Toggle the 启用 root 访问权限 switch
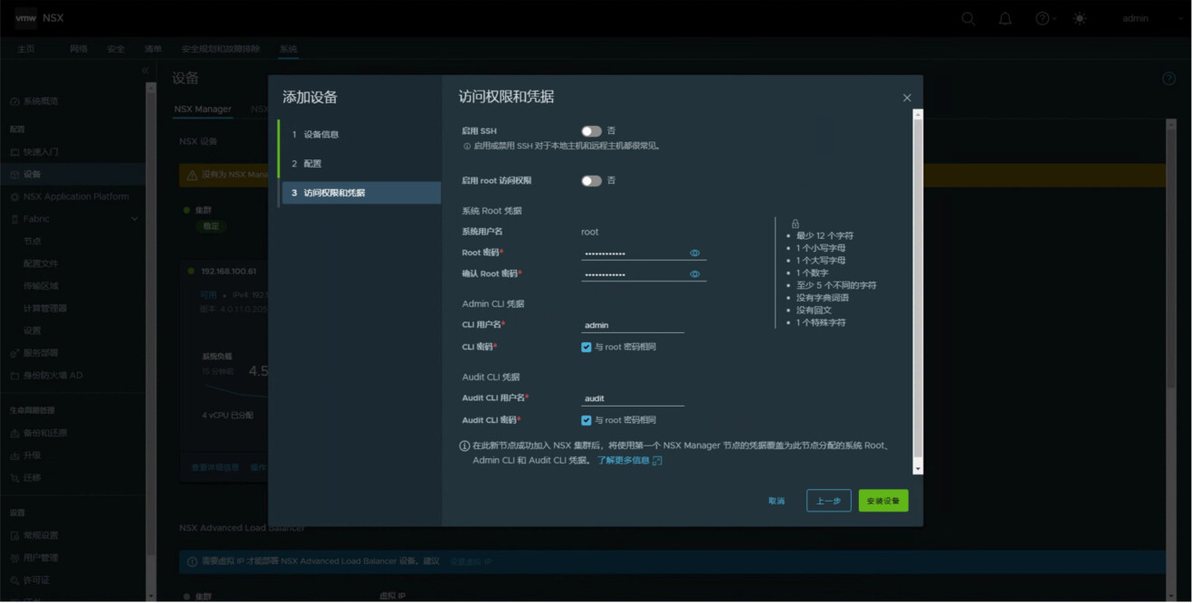Screen dimensions: 1192x603 click(591, 180)
